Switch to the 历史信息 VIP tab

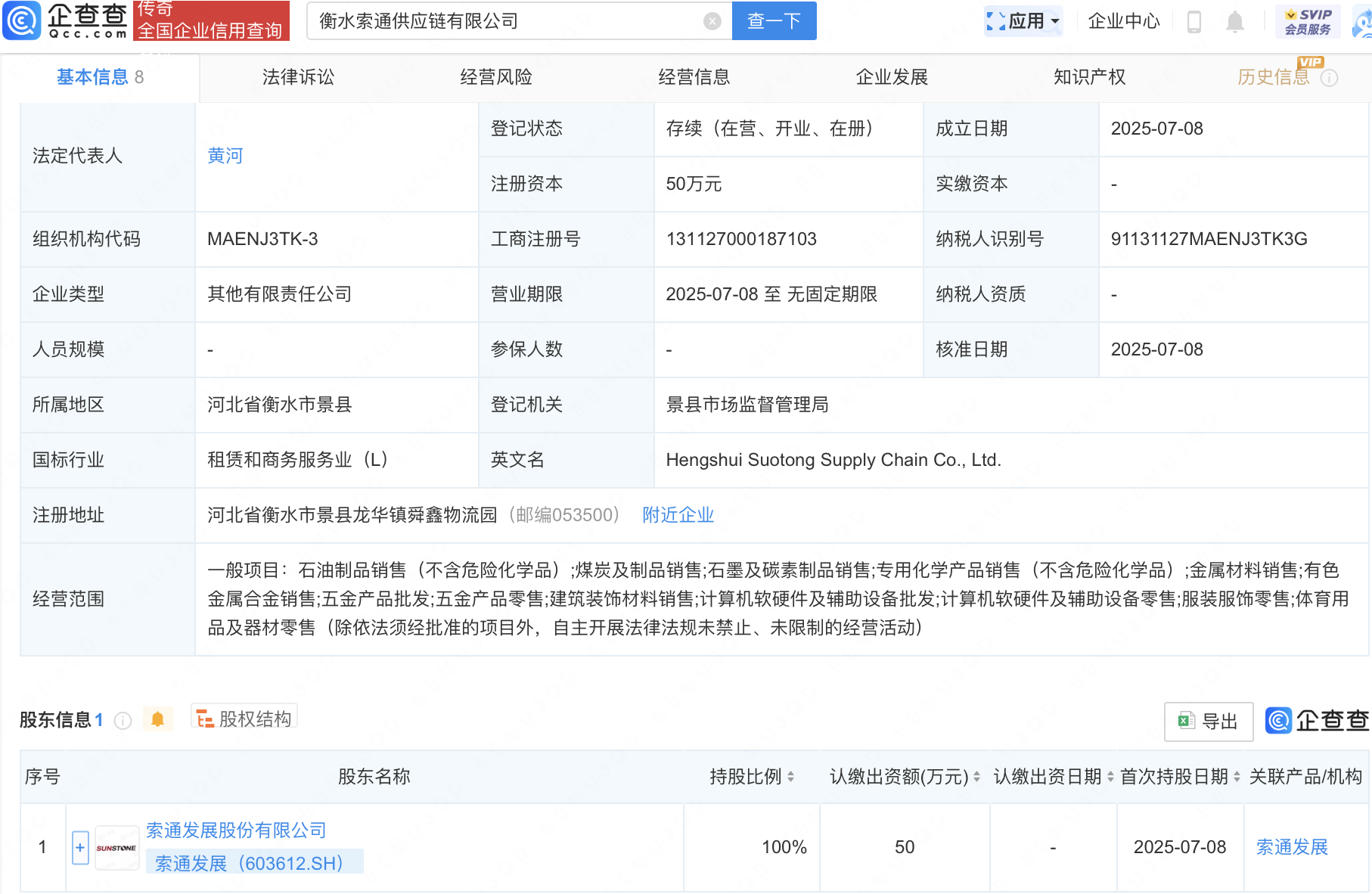(x=1273, y=77)
